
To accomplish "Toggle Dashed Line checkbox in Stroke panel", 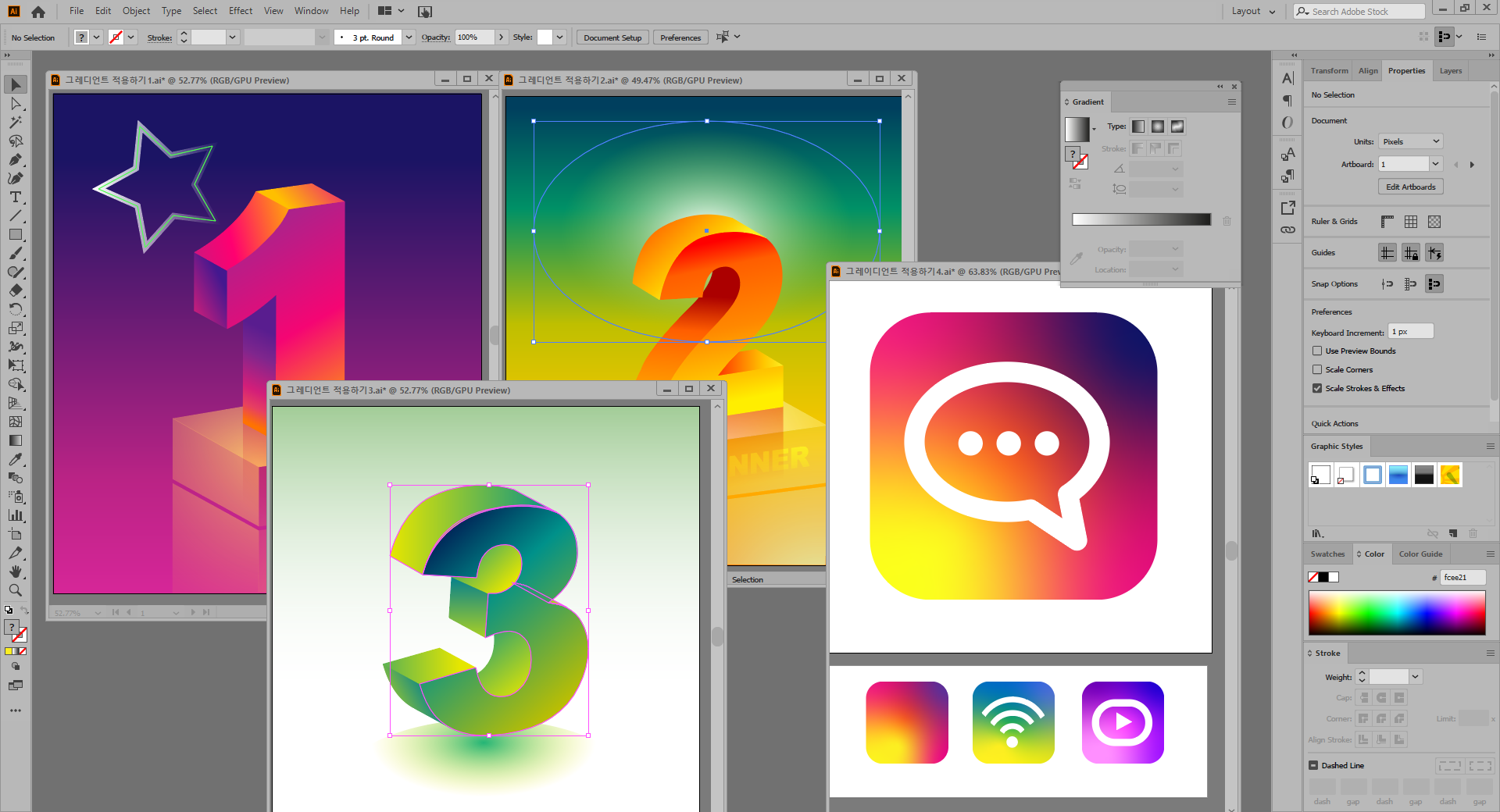I will coord(1313,766).
